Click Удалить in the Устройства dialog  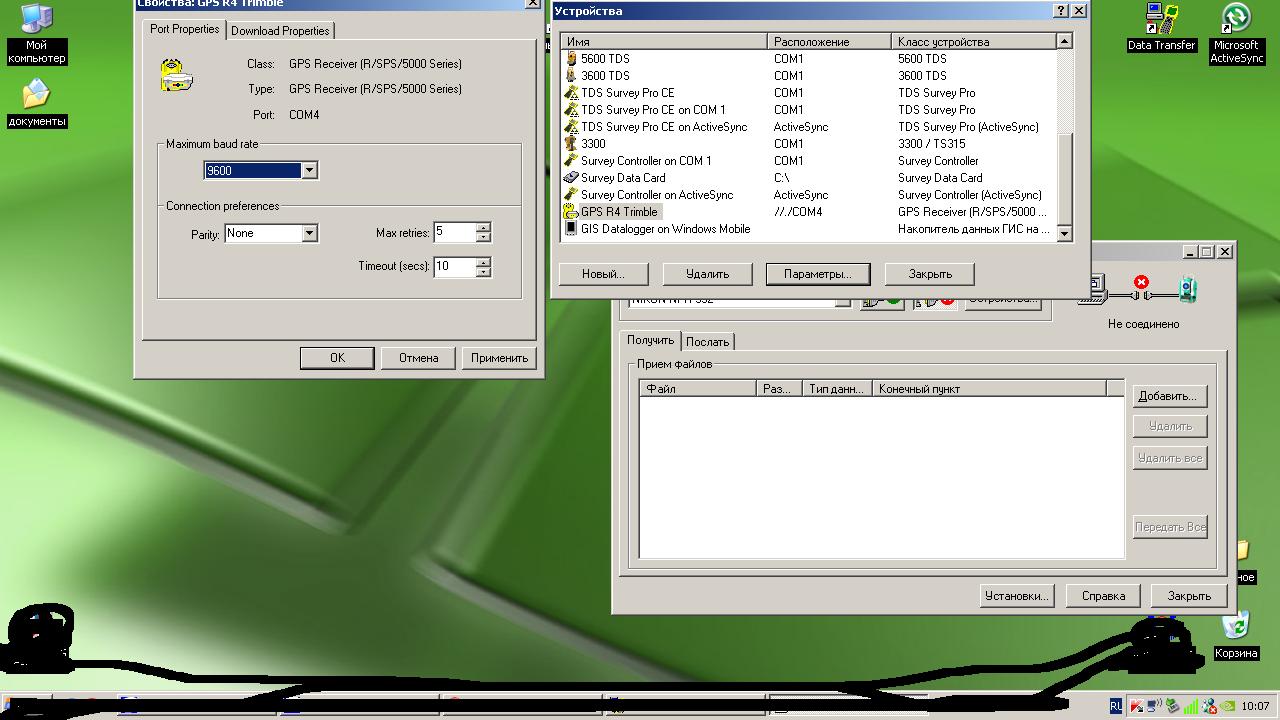pyautogui.click(x=708, y=274)
